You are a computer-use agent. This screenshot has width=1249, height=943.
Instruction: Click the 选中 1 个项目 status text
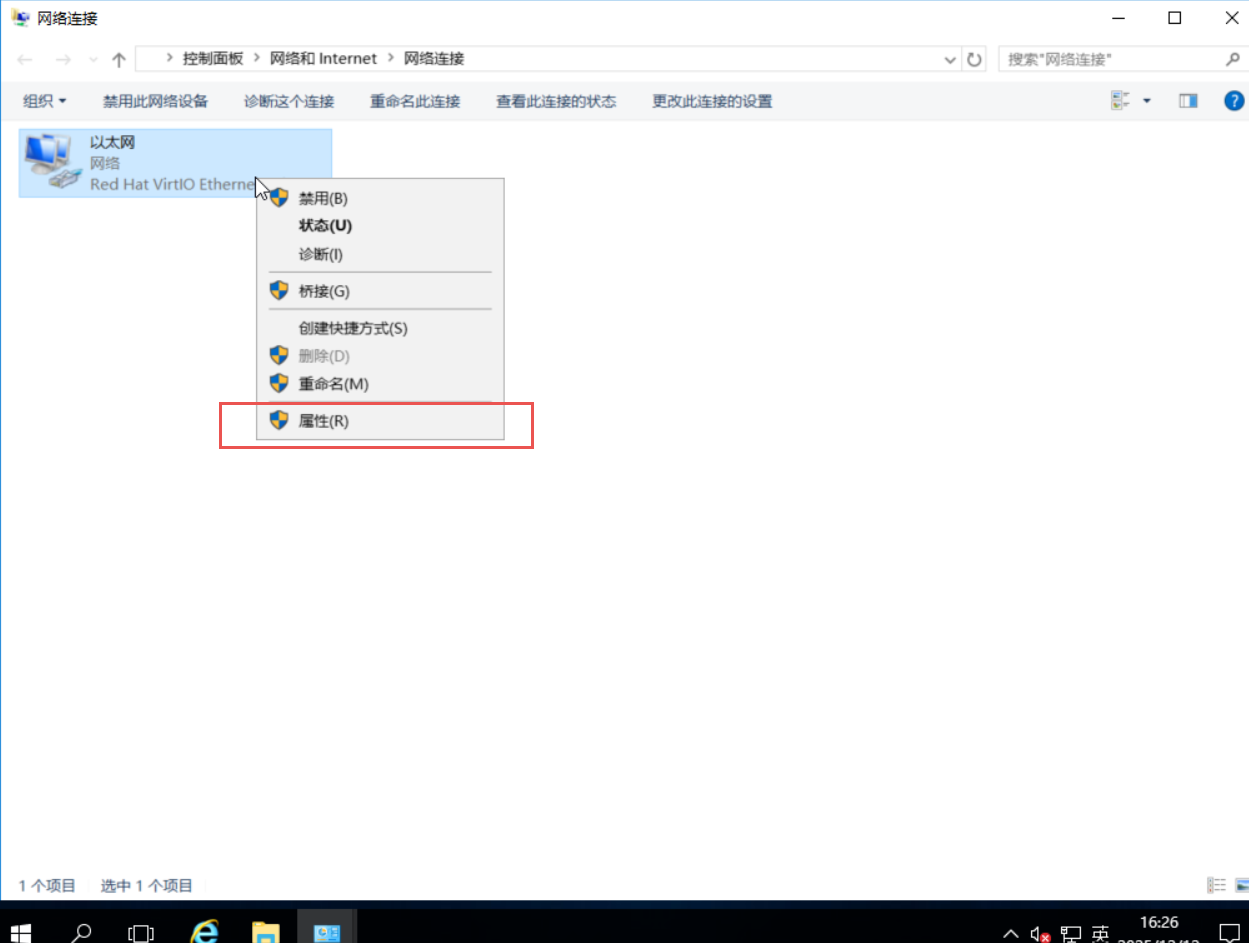click(147, 885)
